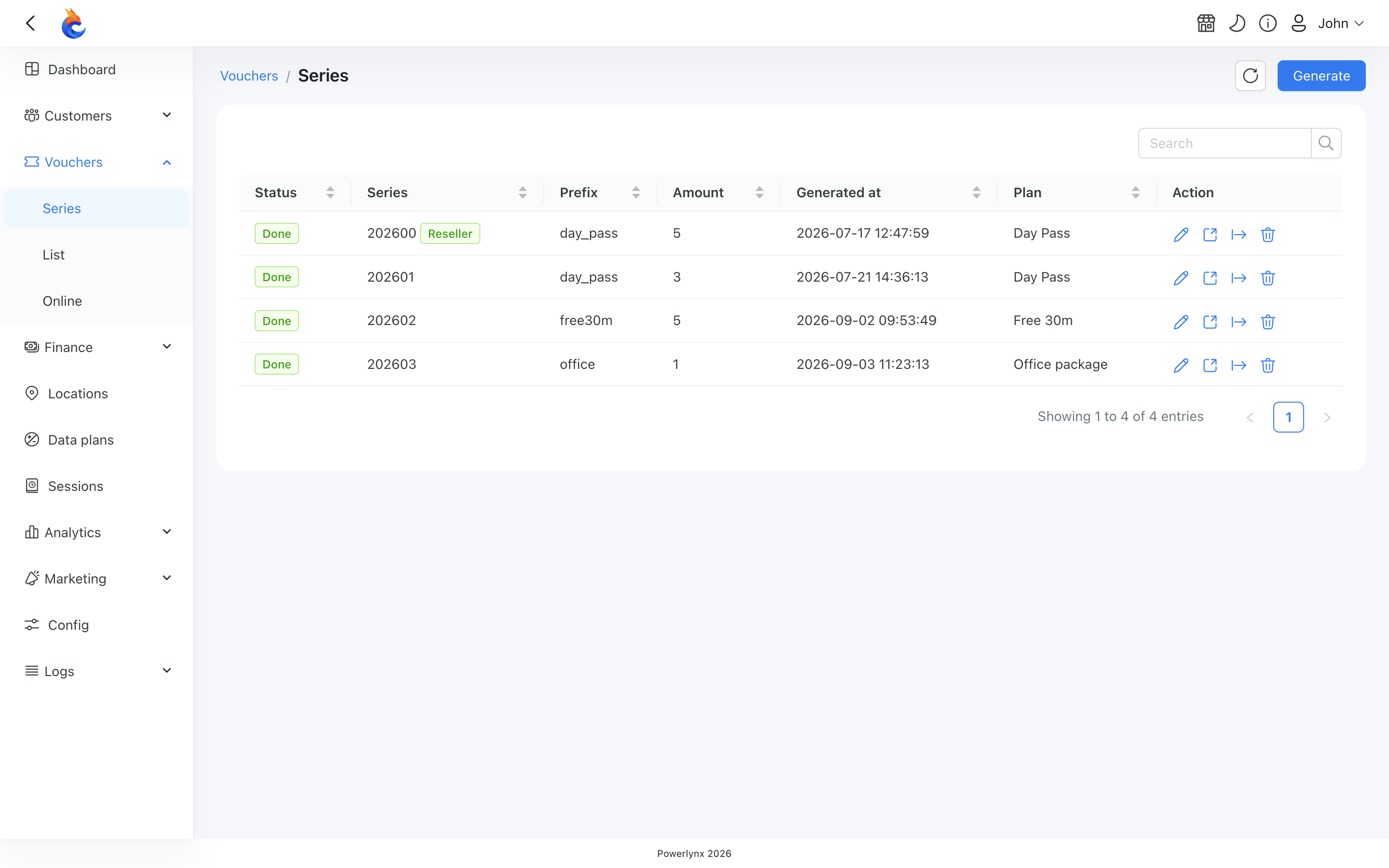
Task: Open the Data plans menu item
Action: point(96,440)
